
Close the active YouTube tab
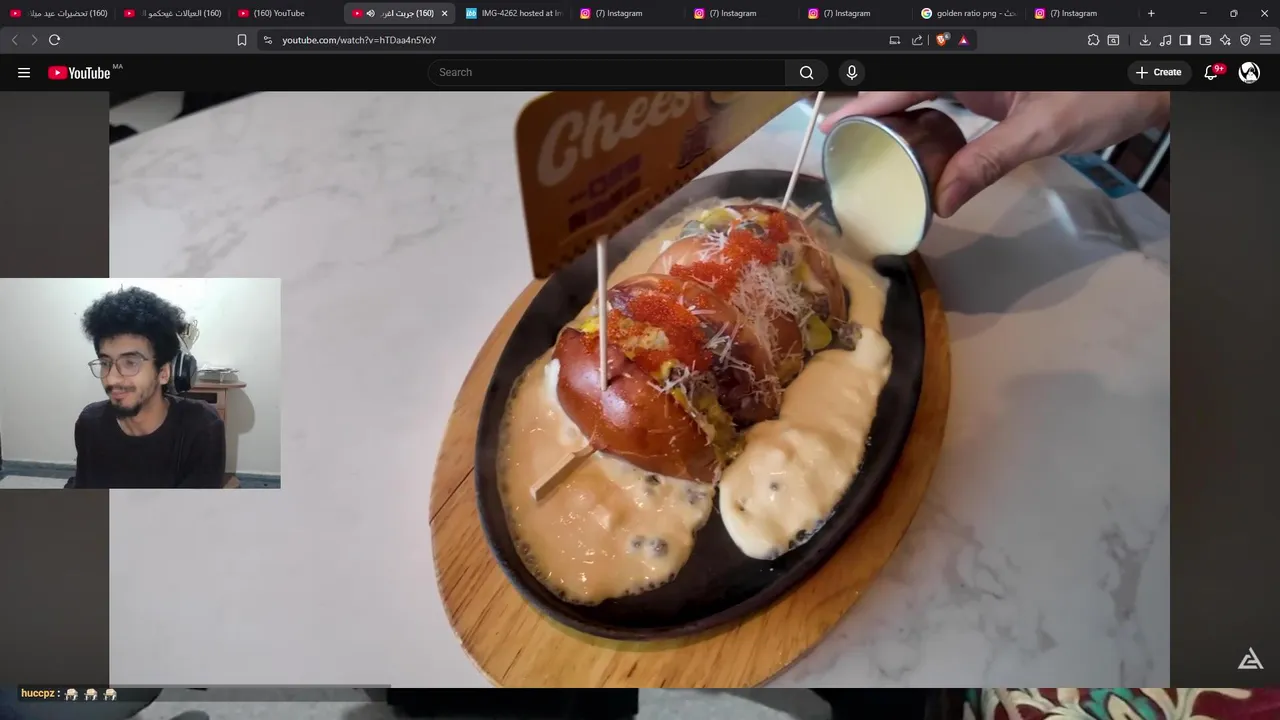[x=444, y=13]
